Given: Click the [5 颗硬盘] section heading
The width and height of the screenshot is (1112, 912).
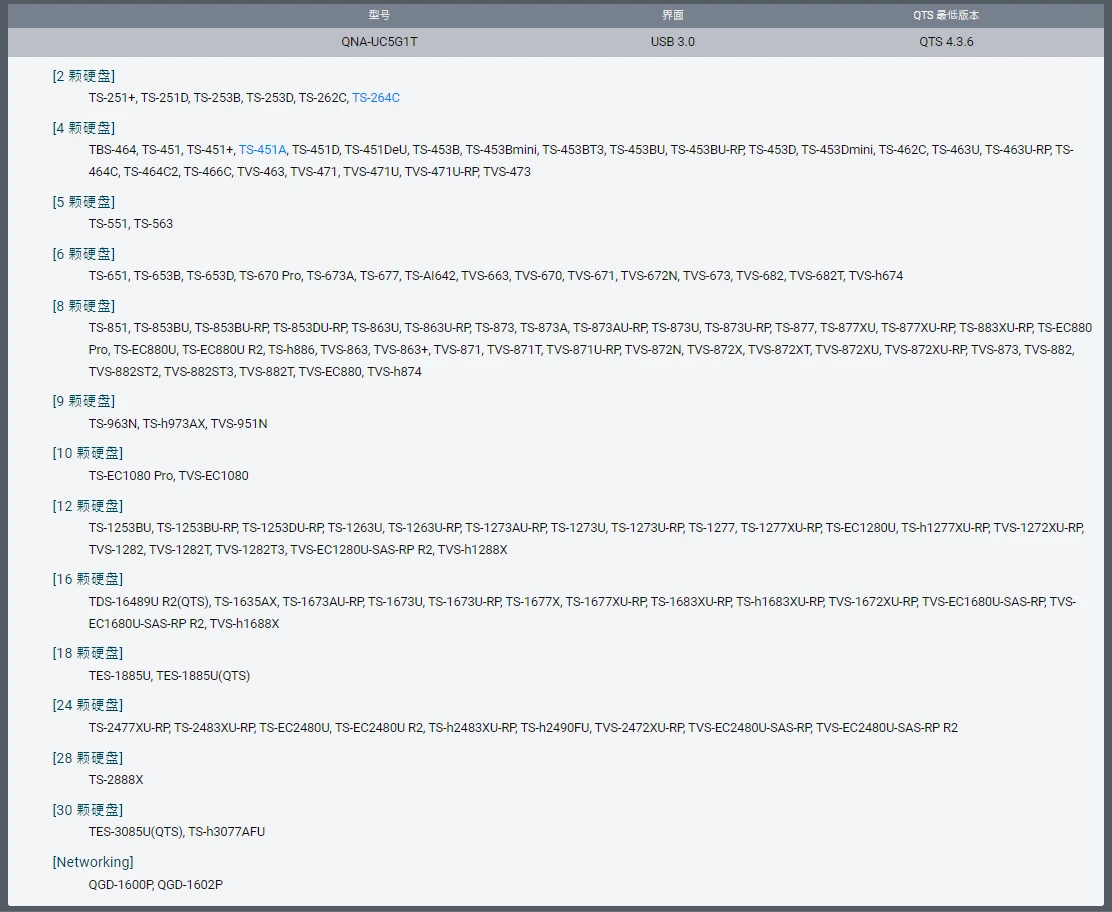Looking at the screenshot, I should [84, 202].
